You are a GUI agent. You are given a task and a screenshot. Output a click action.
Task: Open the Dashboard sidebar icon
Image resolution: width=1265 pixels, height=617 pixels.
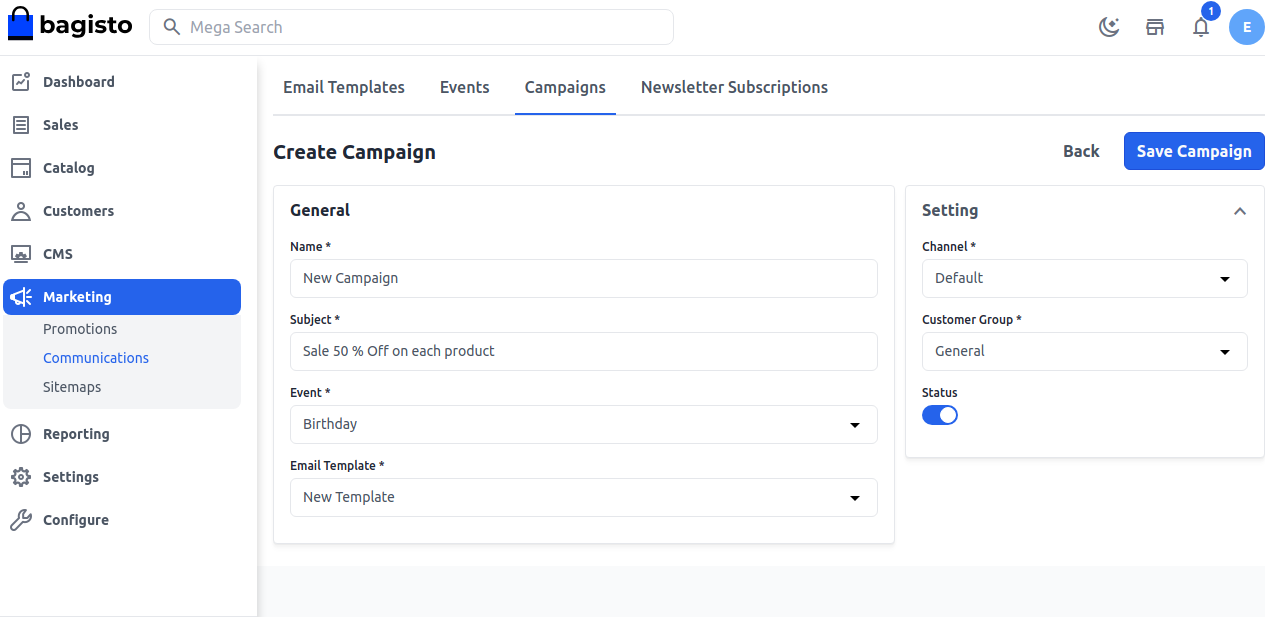click(x=20, y=81)
